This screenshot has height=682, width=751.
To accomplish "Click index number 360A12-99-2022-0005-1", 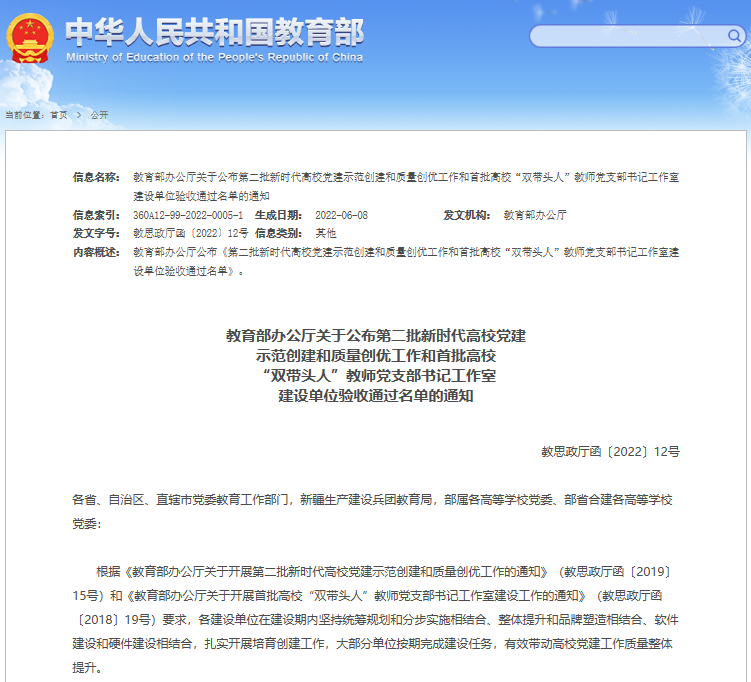I will [x=188, y=215].
